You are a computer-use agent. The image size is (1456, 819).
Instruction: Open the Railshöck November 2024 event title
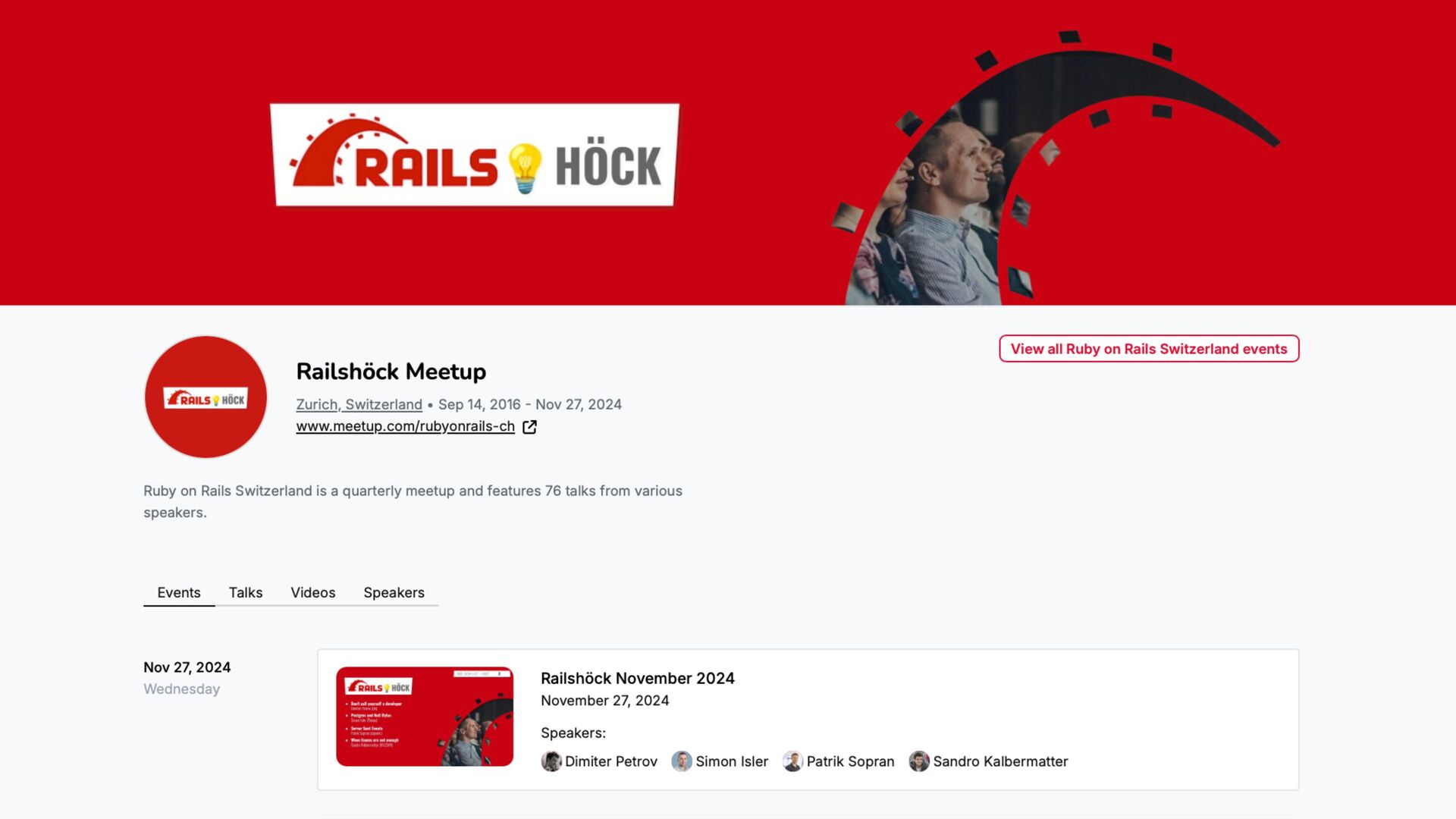tap(638, 678)
